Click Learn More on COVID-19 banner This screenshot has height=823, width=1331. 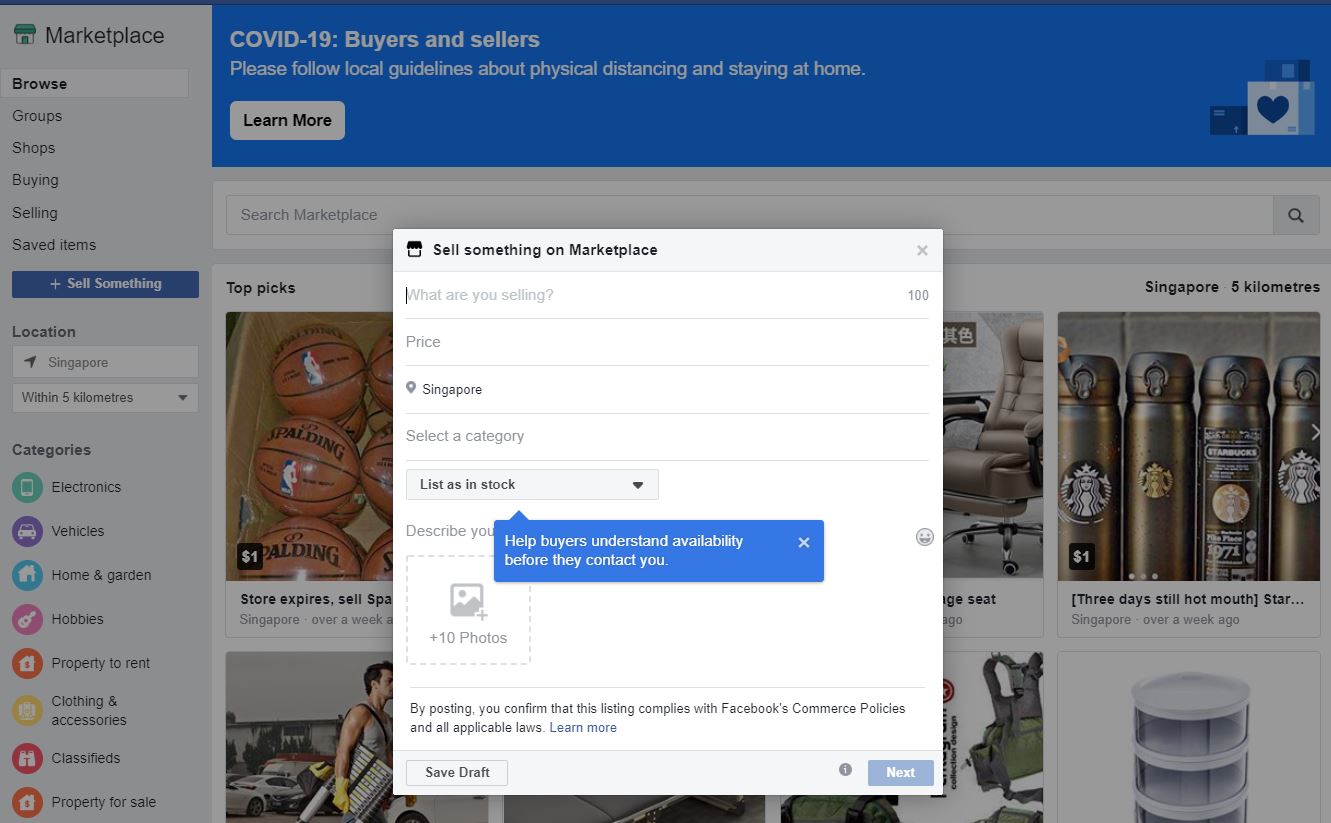[287, 120]
